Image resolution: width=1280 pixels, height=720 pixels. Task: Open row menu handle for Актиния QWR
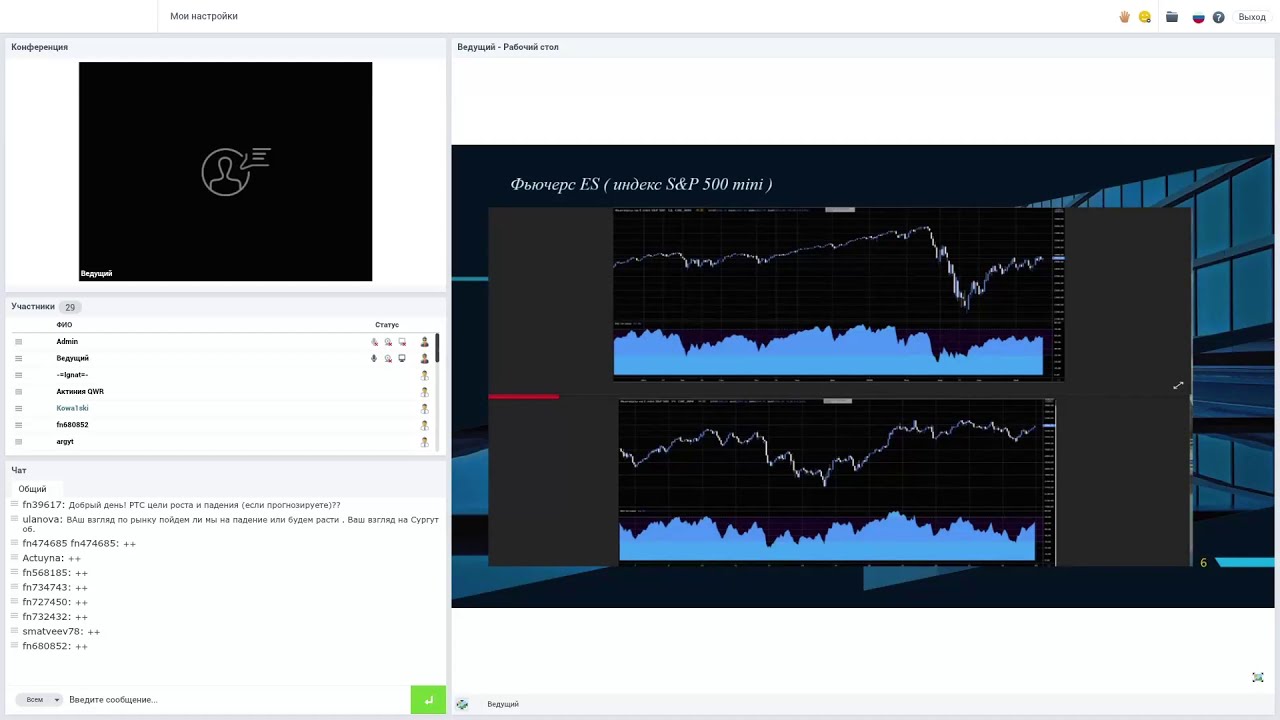18,392
